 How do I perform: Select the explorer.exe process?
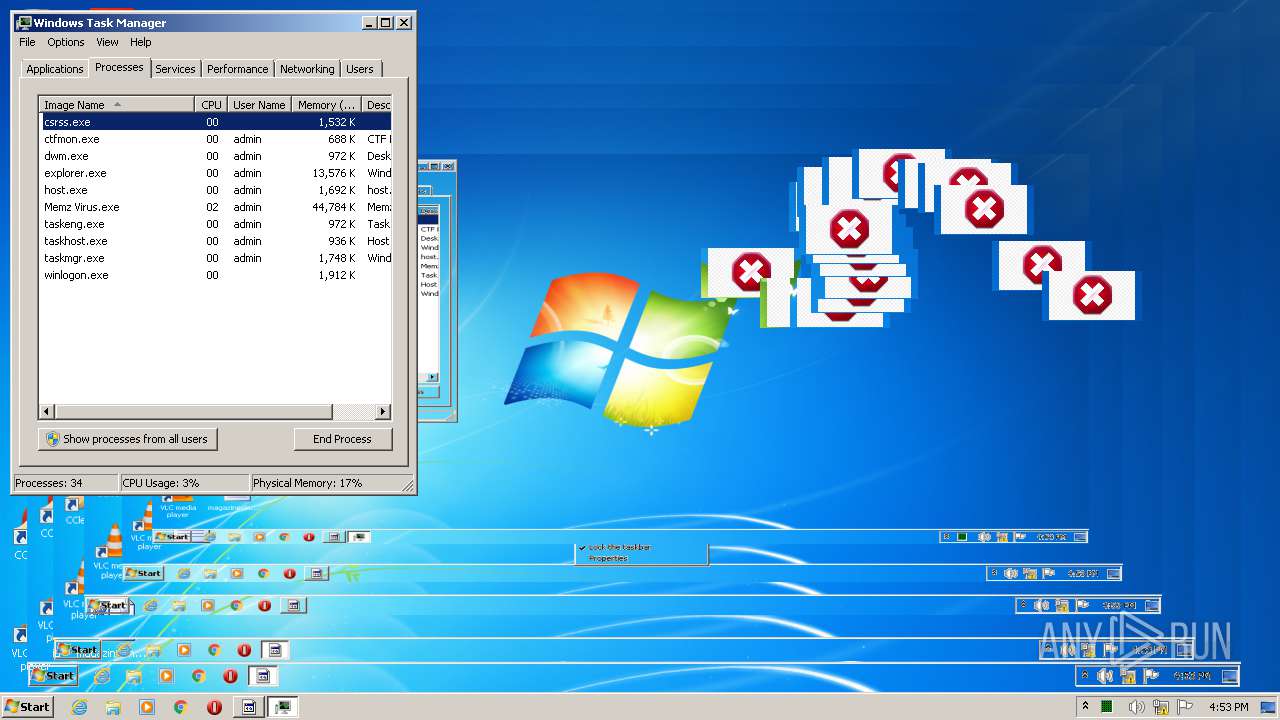pyautogui.click(x=215, y=173)
